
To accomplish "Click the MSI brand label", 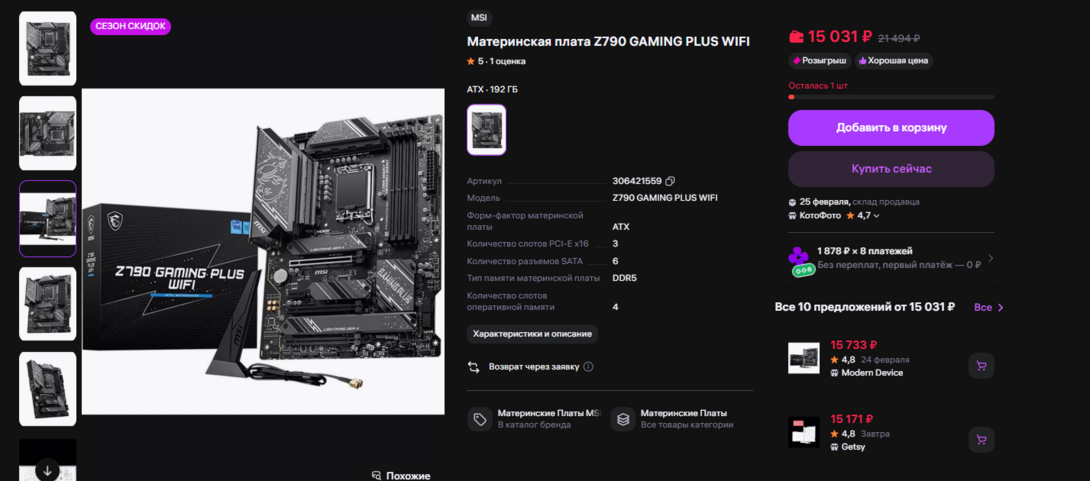I will (479, 19).
